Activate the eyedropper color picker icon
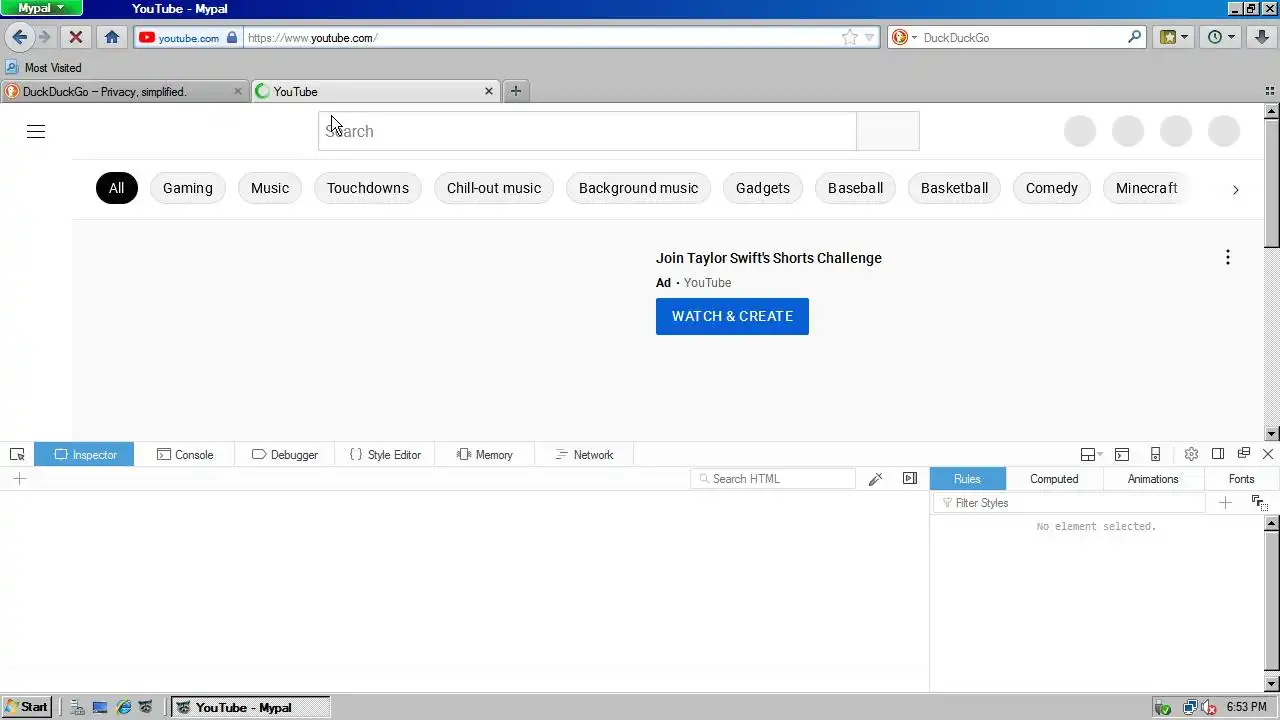The width and height of the screenshot is (1280, 720). (x=875, y=479)
